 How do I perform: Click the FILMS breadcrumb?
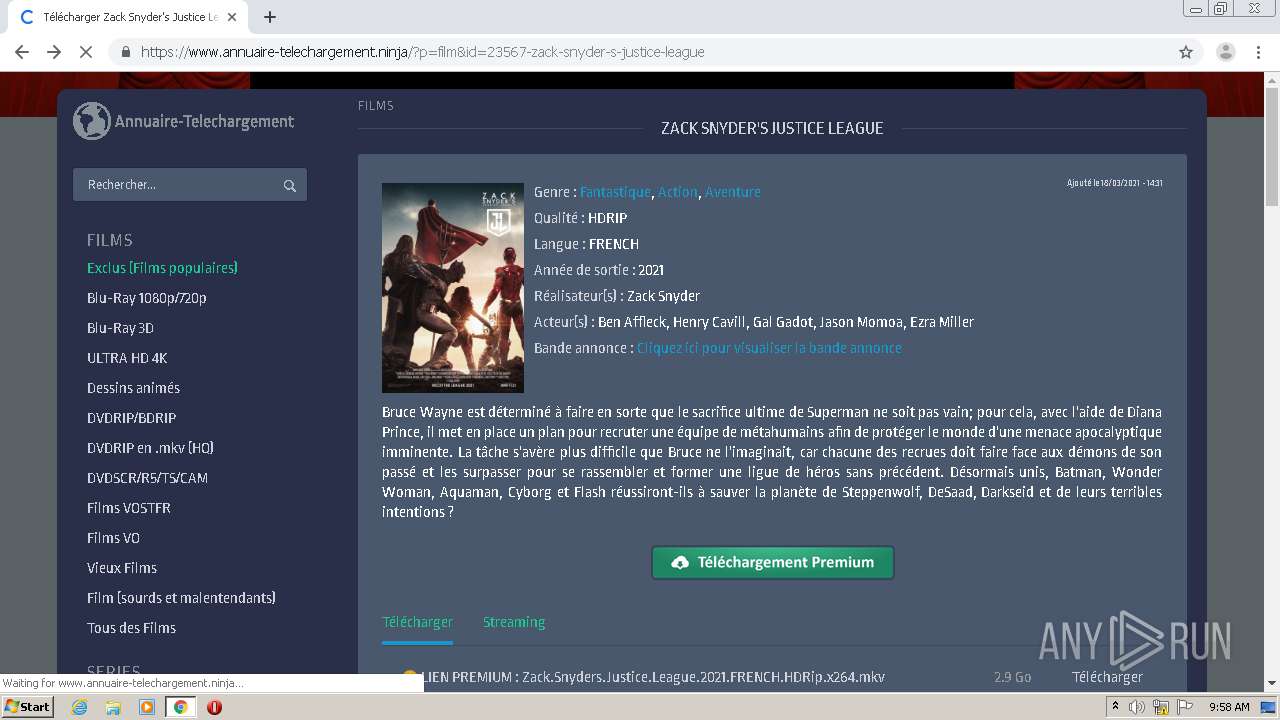(376, 106)
